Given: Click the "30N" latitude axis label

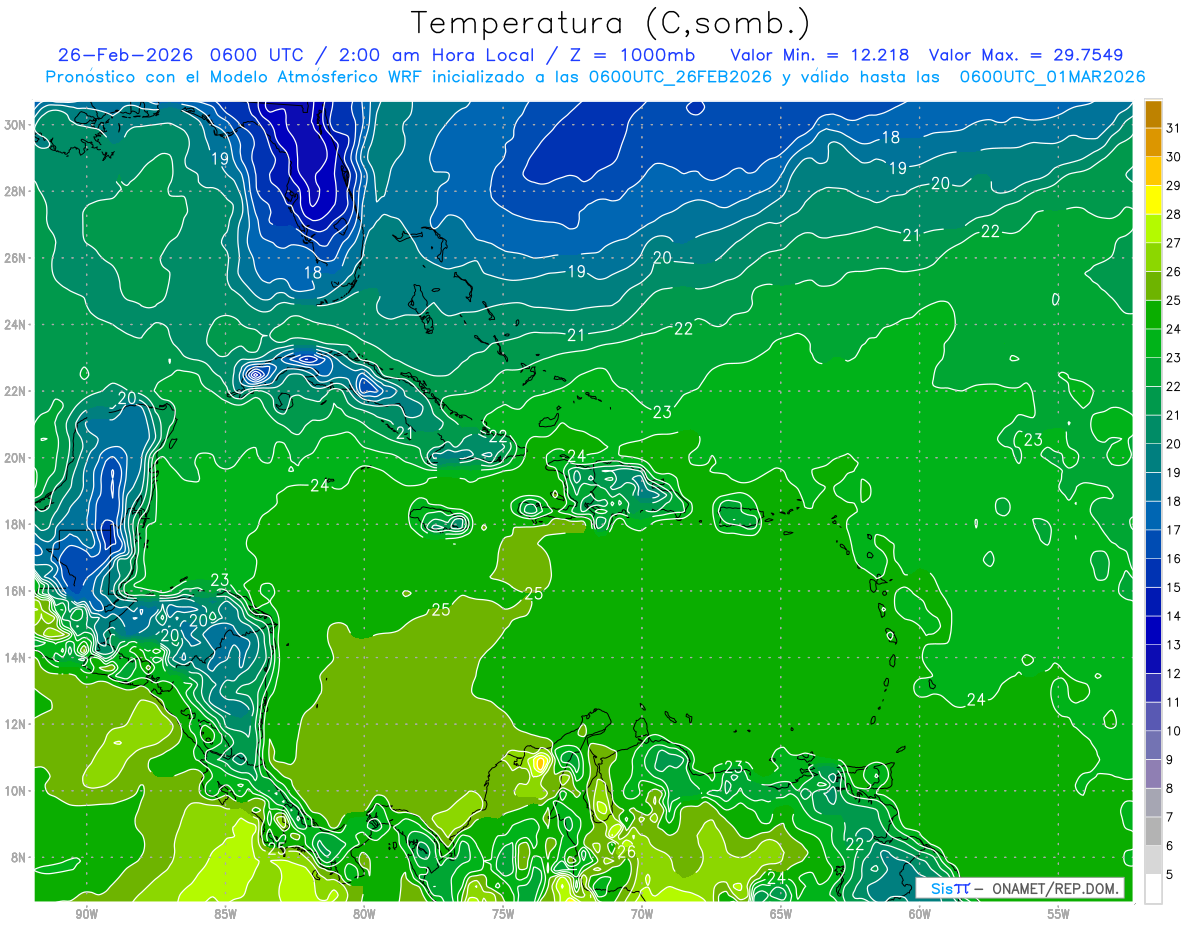Looking at the screenshot, I should point(15,125).
